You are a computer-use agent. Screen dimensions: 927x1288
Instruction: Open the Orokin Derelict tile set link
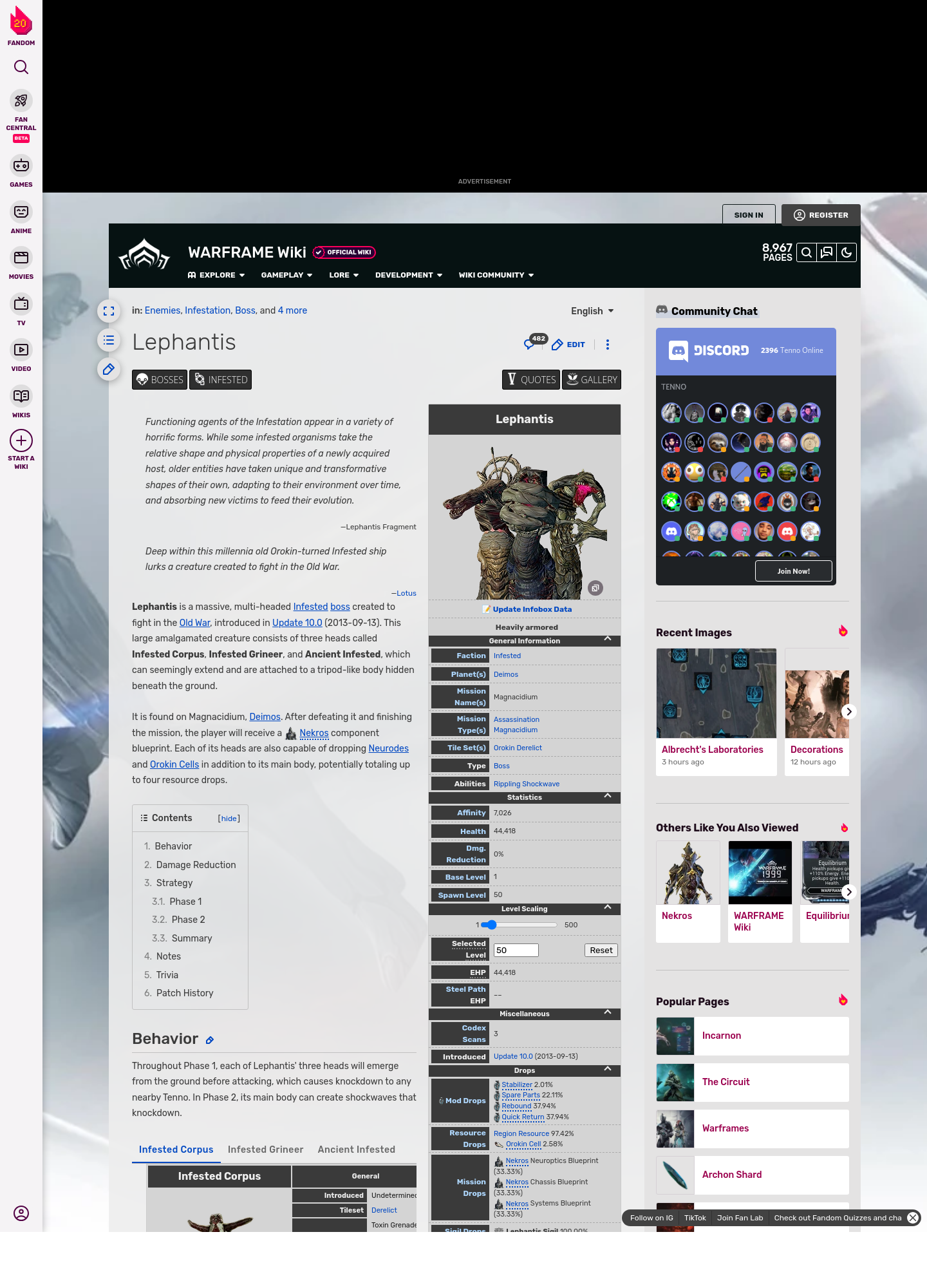[518, 748]
